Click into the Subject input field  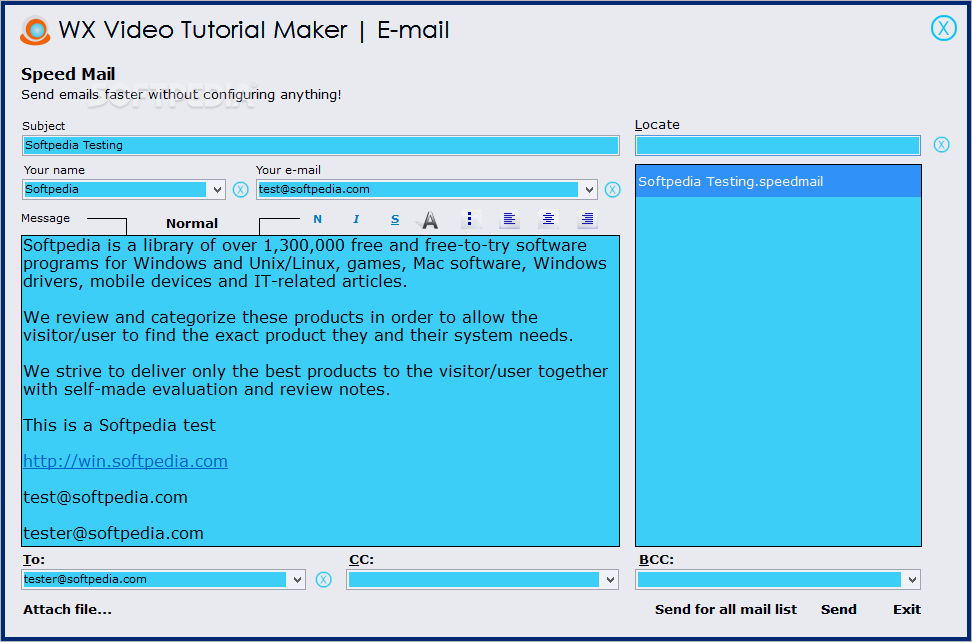[320, 146]
